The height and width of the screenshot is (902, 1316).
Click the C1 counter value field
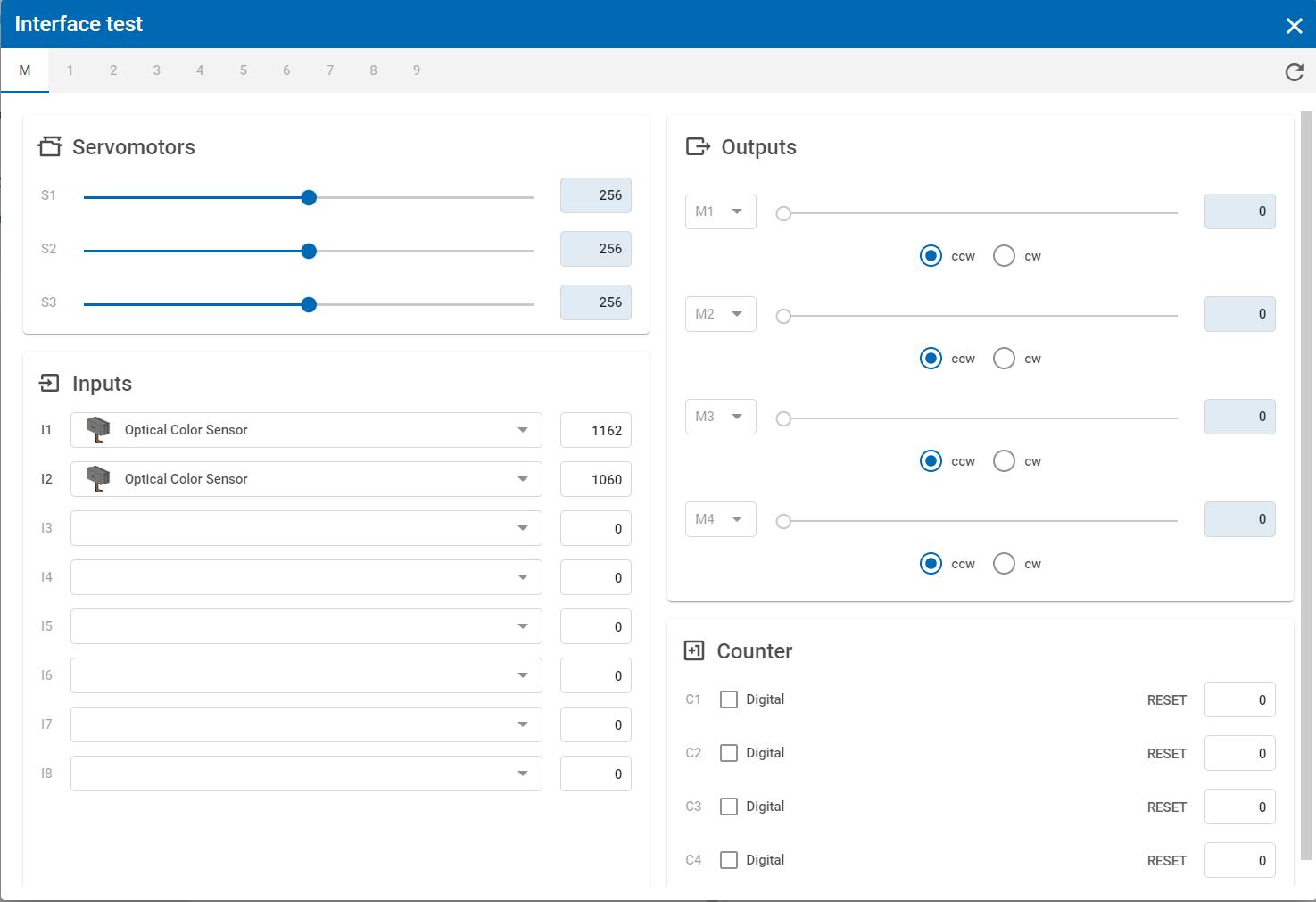[1240, 699]
